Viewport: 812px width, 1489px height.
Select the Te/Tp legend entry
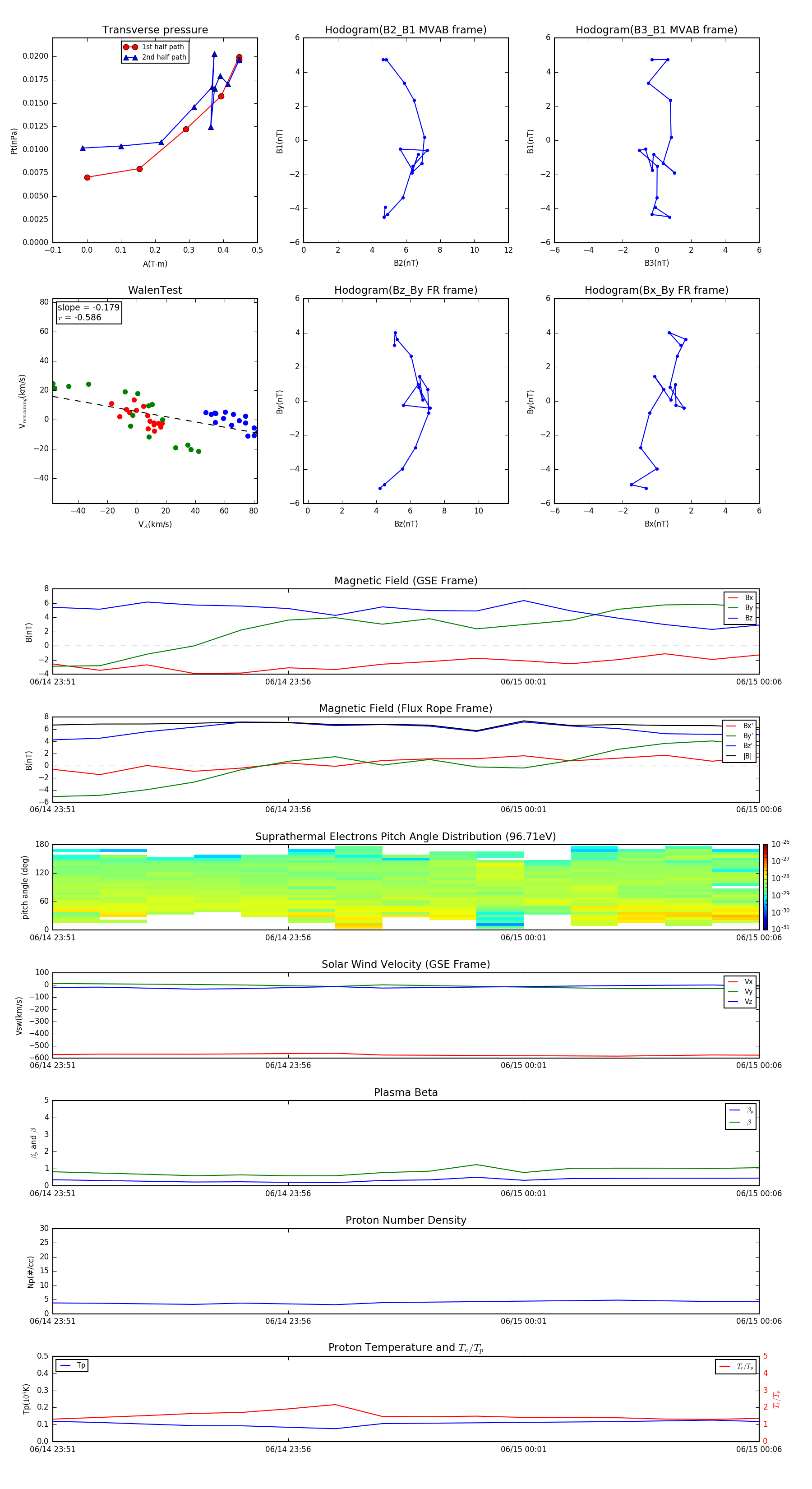[x=736, y=1367]
